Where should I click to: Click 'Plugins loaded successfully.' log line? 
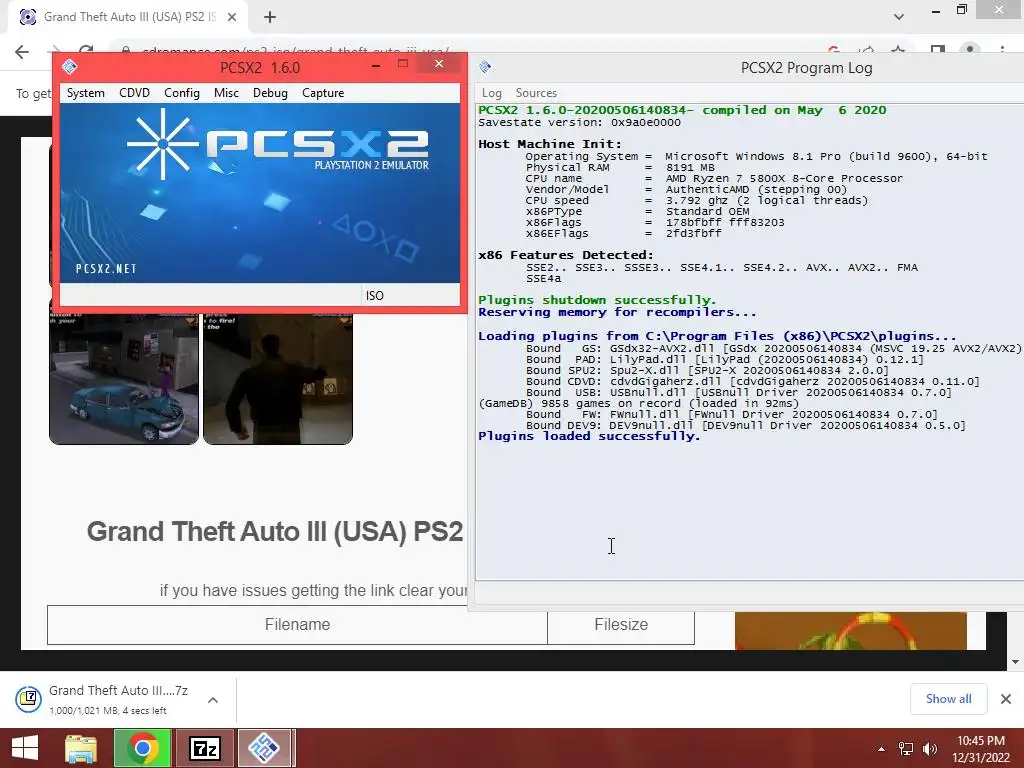point(589,436)
